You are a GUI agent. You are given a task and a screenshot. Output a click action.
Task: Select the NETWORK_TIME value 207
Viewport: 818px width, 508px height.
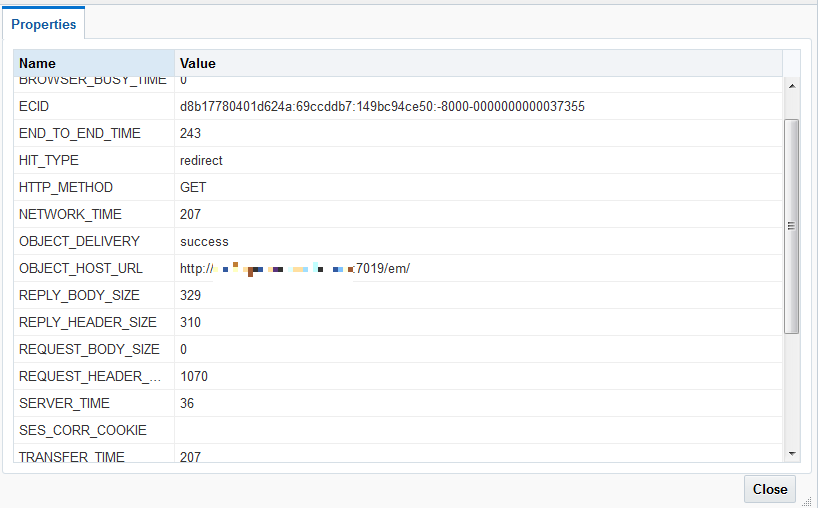[190, 214]
